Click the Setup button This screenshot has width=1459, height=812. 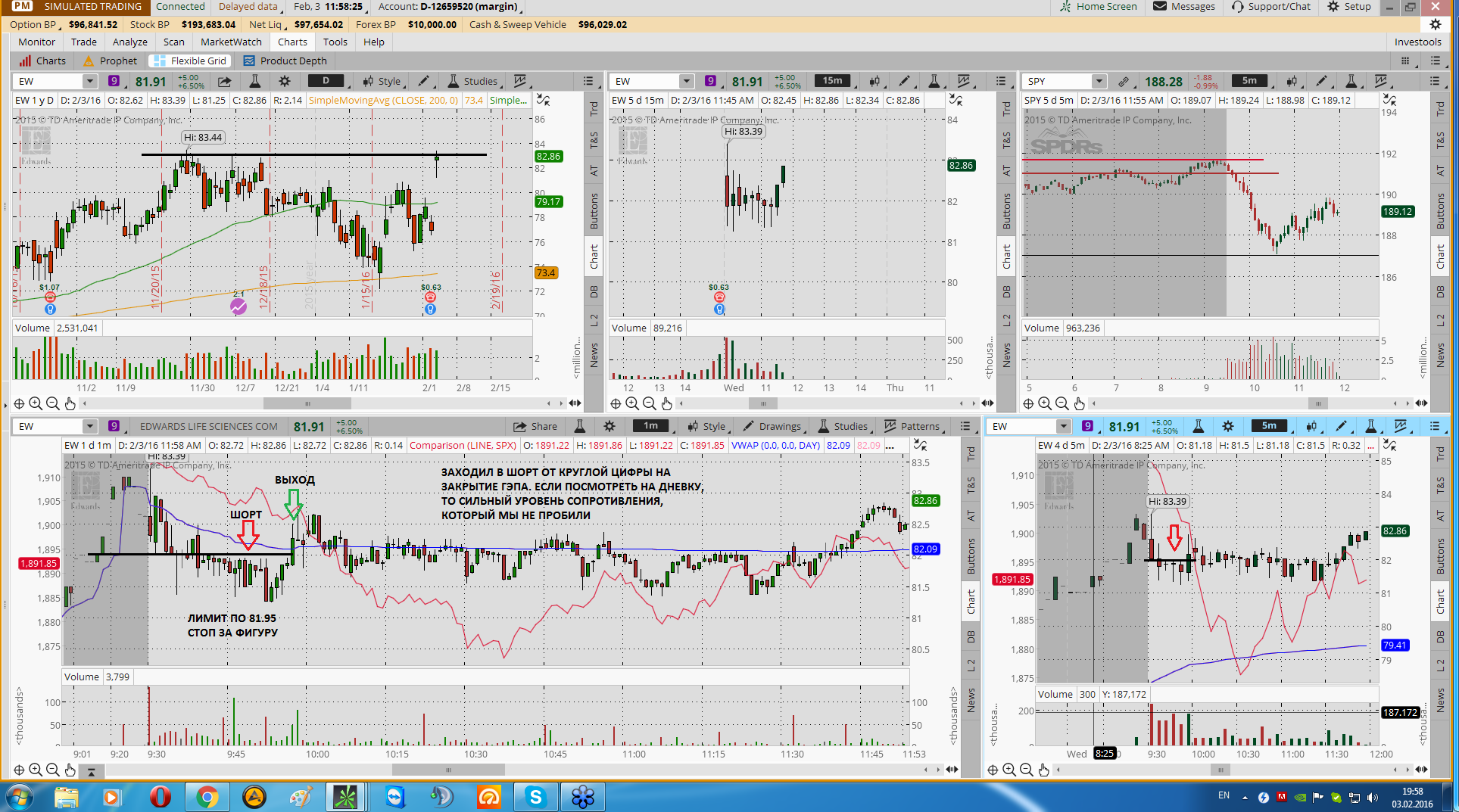(x=1350, y=7)
